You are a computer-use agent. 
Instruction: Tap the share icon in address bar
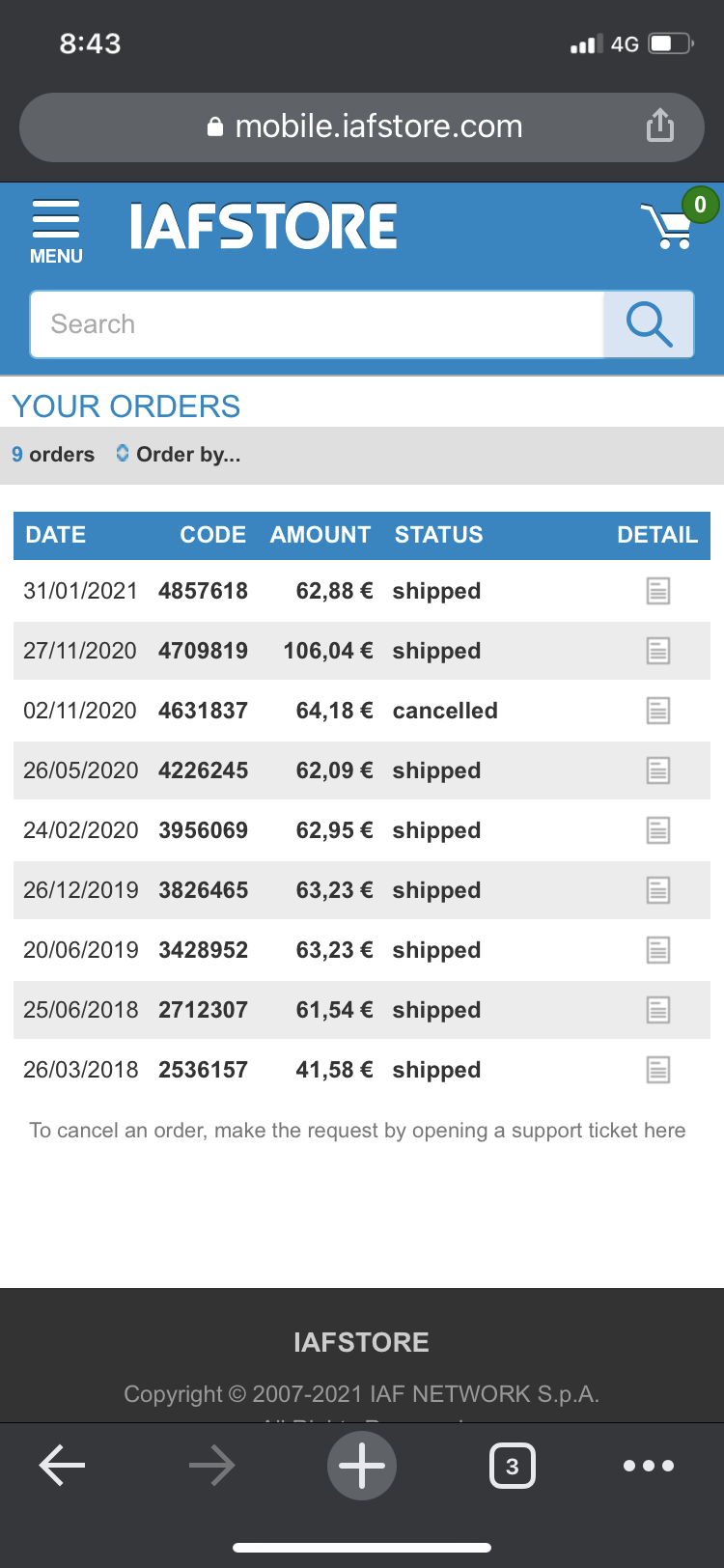tap(660, 126)
